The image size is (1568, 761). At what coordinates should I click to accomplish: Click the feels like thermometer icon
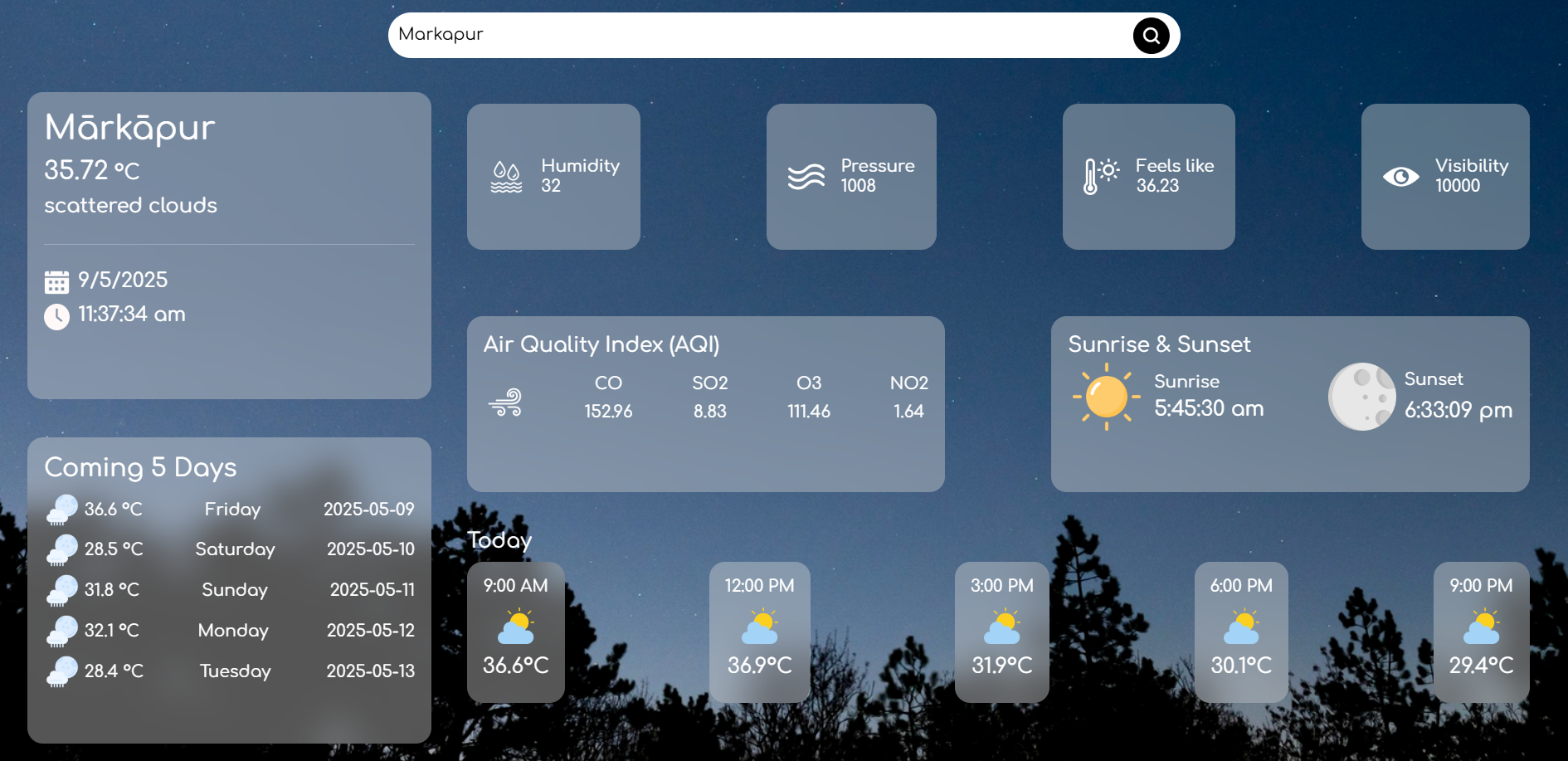click(1100, 176)
